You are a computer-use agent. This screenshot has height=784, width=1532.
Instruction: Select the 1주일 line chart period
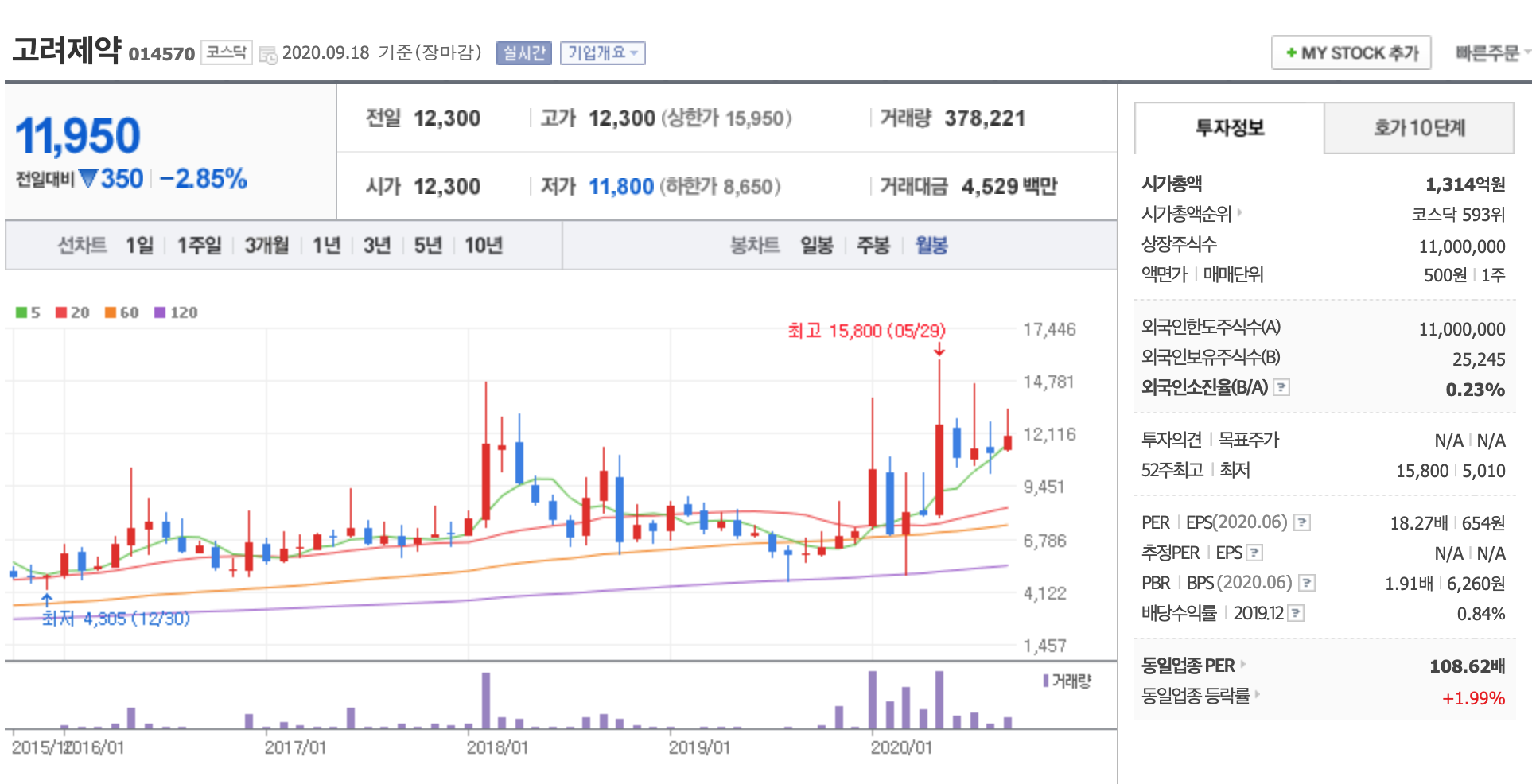(x=199, y=245)
